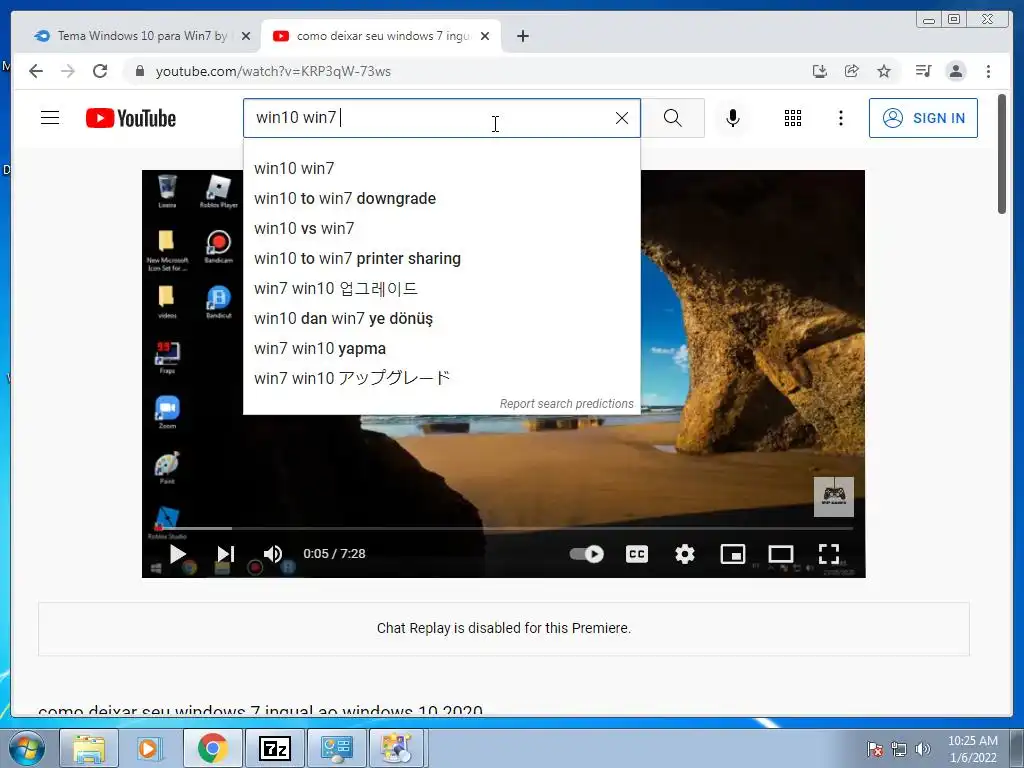
Task: Select suggestion 'win7 win10 업그레이드'
Action: [x=441, y=289]
